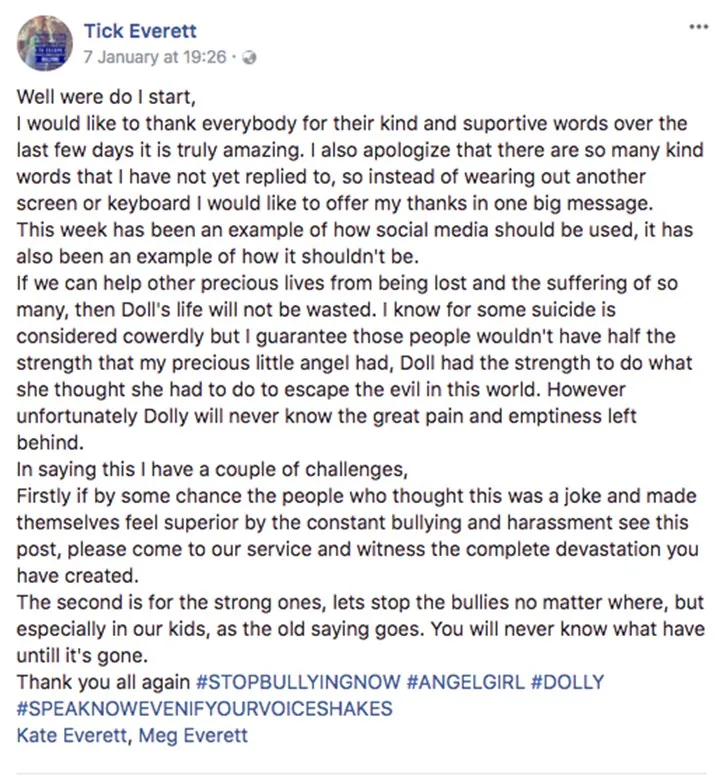The image size is (720, 780).
Task: Click the sentence starting 'This week has been'
Action: click(x=354, y=243)
